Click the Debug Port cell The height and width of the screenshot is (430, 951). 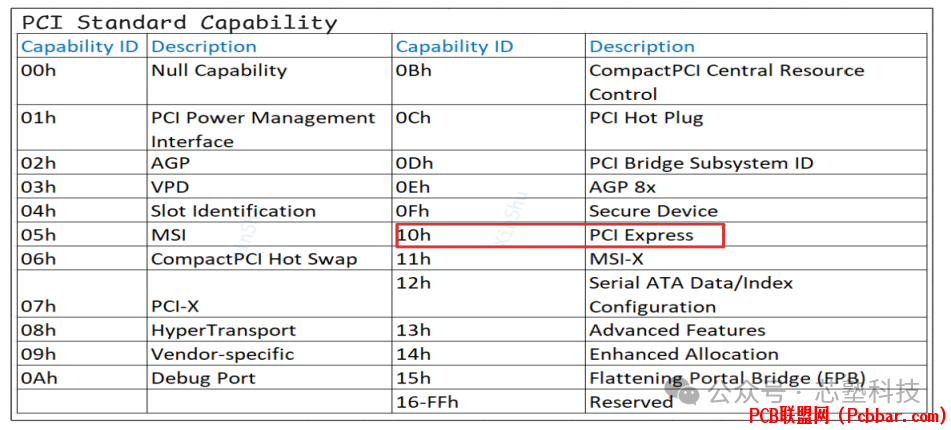coord(203,378)
